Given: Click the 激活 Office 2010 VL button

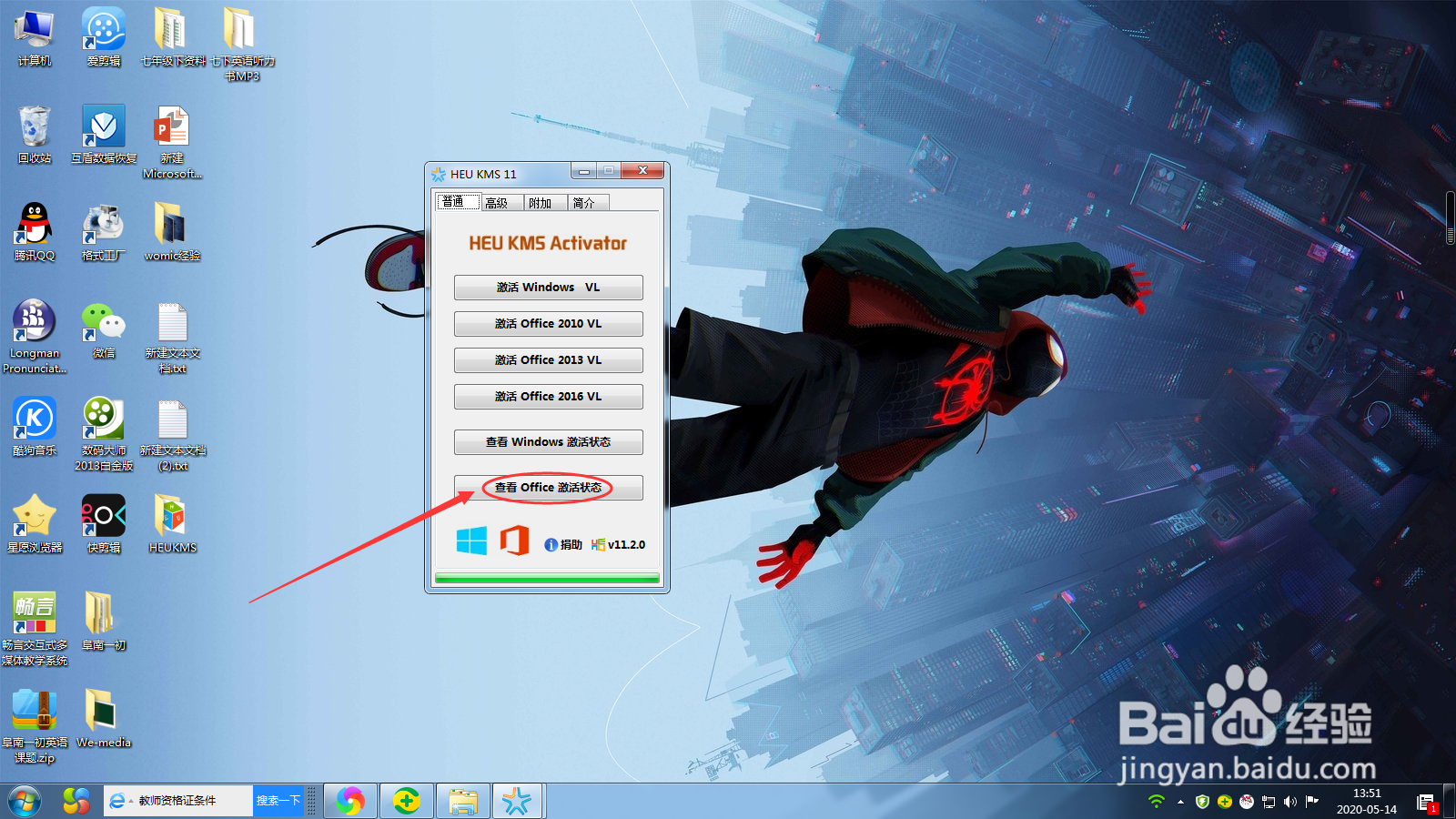Looking at the screenshot, I should [x=549, y=324].
